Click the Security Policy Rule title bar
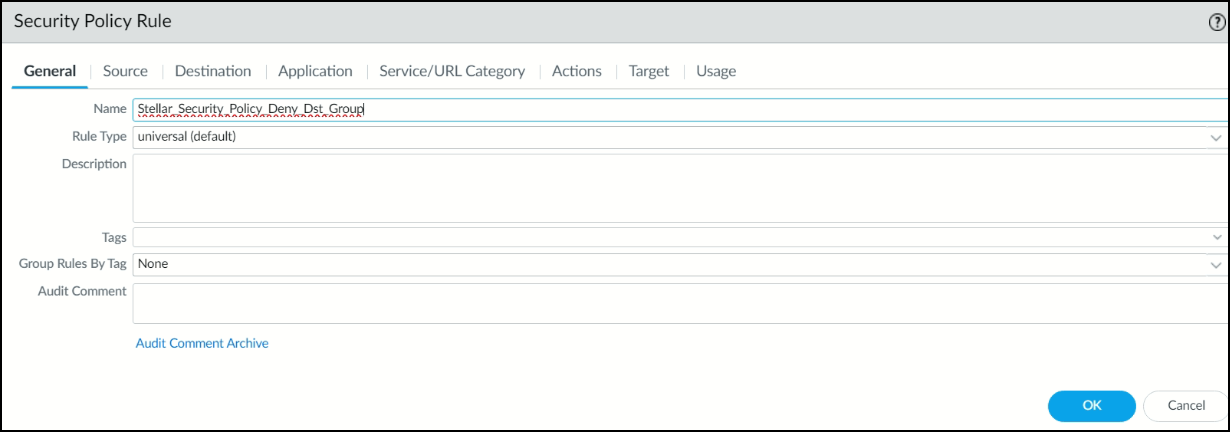 [x=500, y=22]
